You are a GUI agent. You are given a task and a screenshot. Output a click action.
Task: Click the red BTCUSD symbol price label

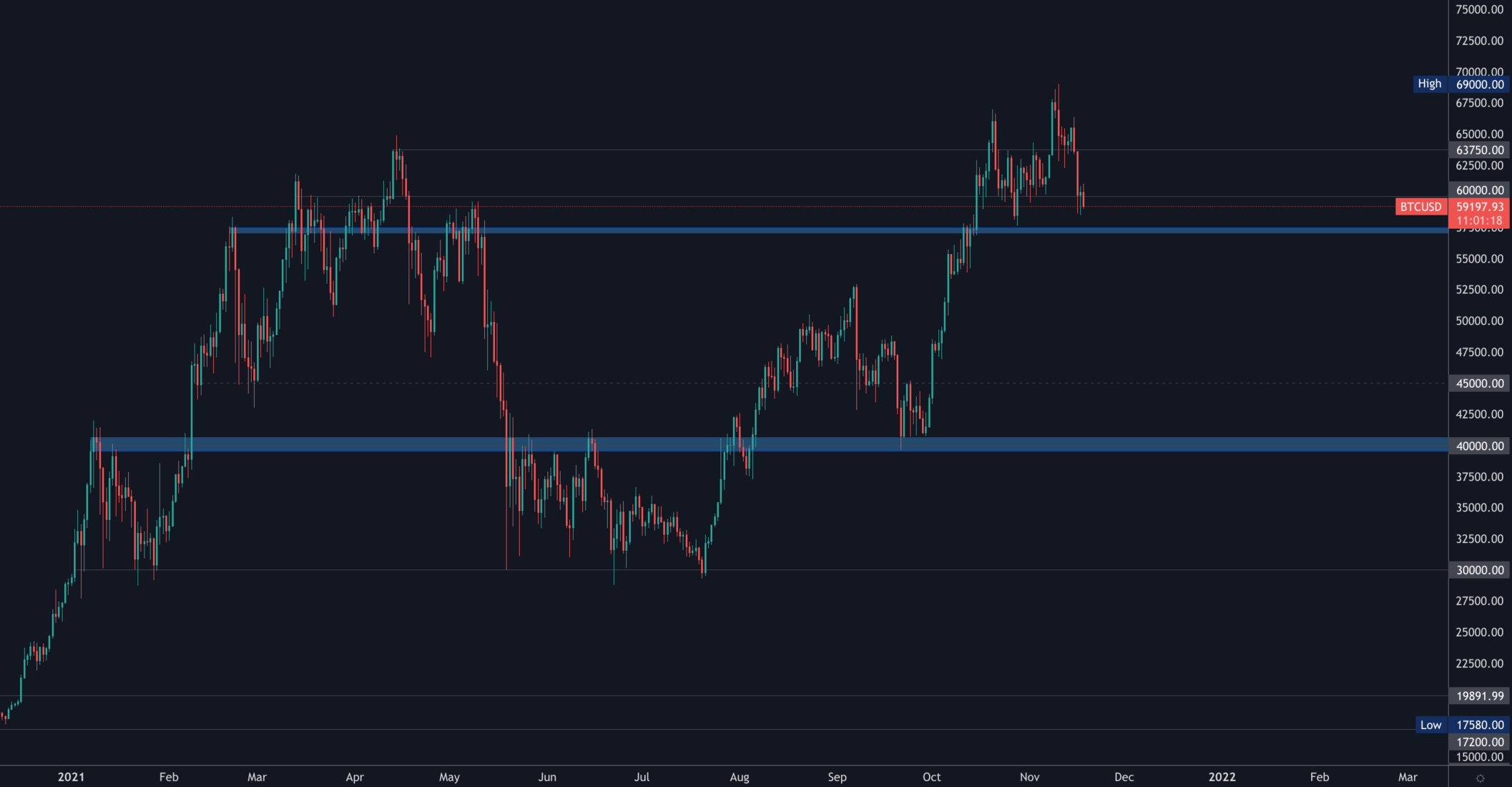click(1420, 207)
